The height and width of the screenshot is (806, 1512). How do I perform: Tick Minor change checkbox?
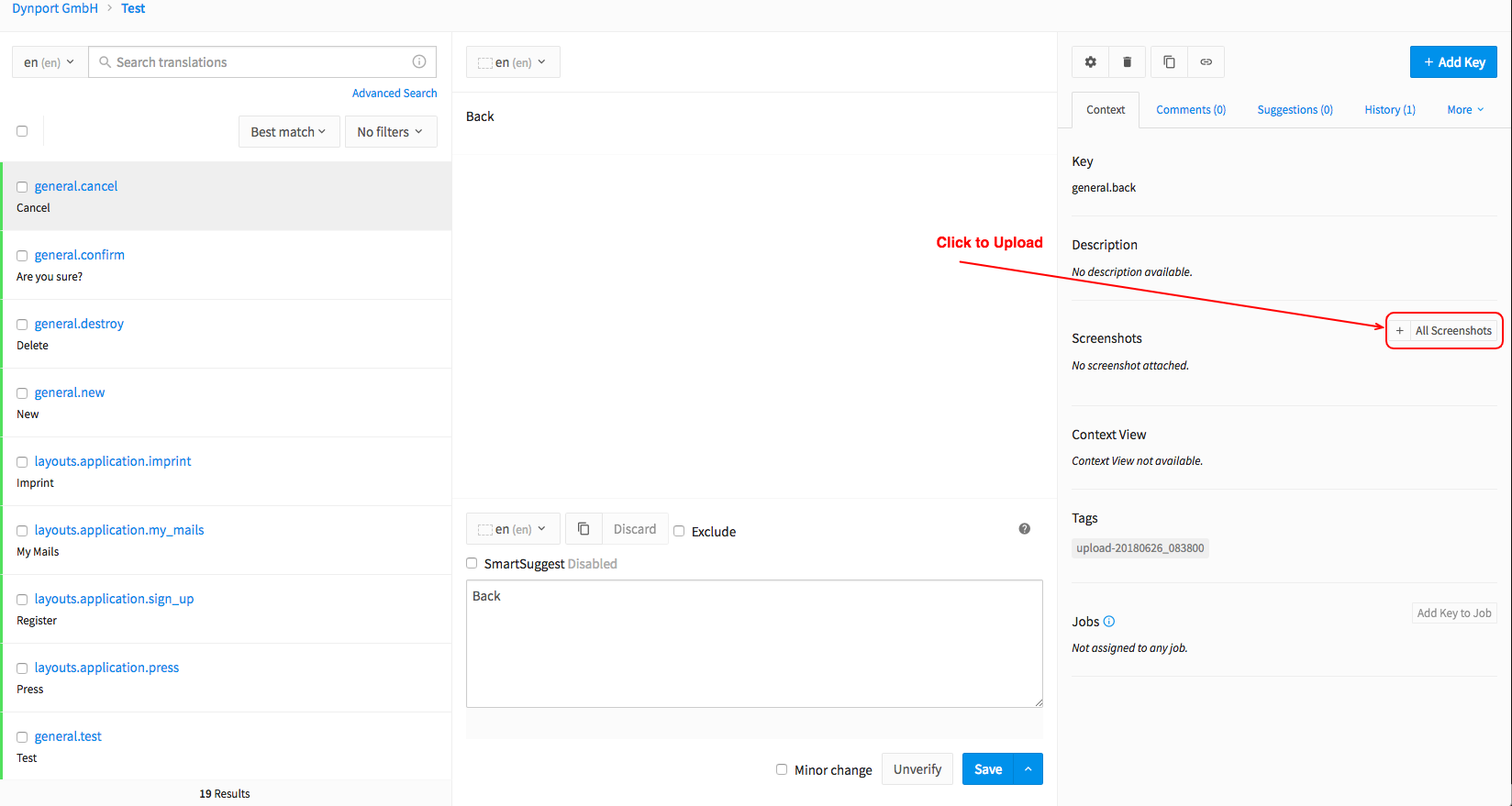coord(782,769)
